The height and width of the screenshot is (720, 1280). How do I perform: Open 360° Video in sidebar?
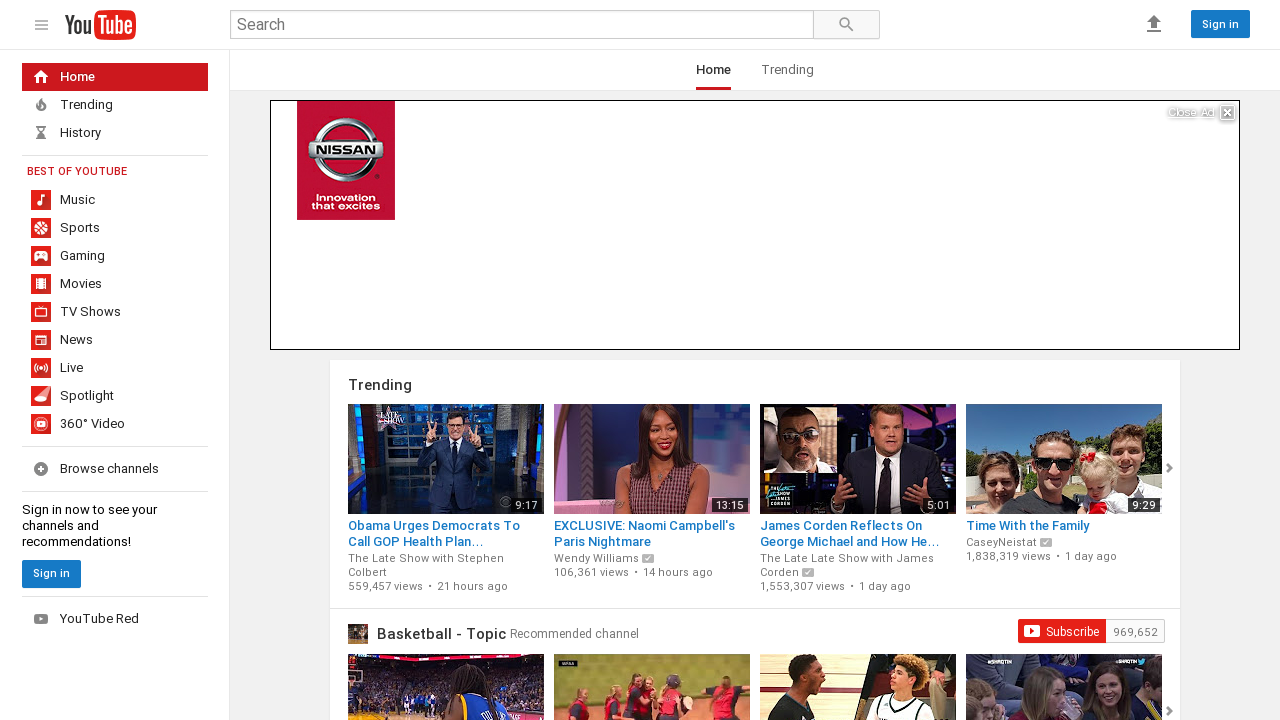coord(115,424)
